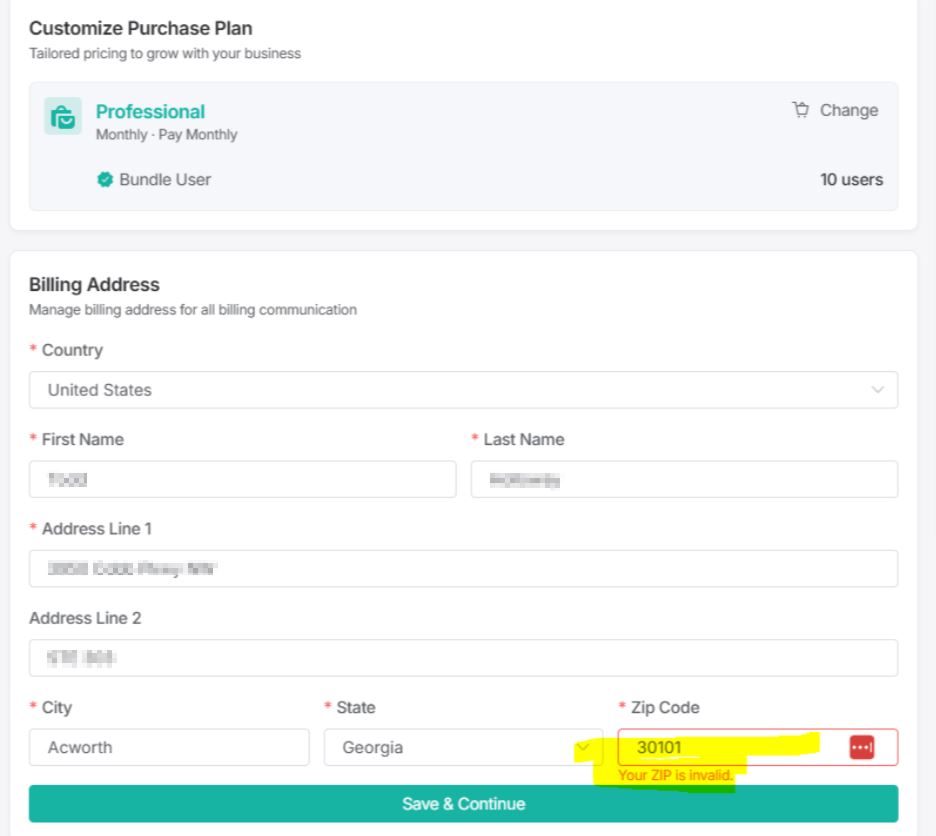Image resolution: width=936 pixels, height=836 pixels.
Task: Open the State dropdown showing Georgia
Action: coord(450,747)
